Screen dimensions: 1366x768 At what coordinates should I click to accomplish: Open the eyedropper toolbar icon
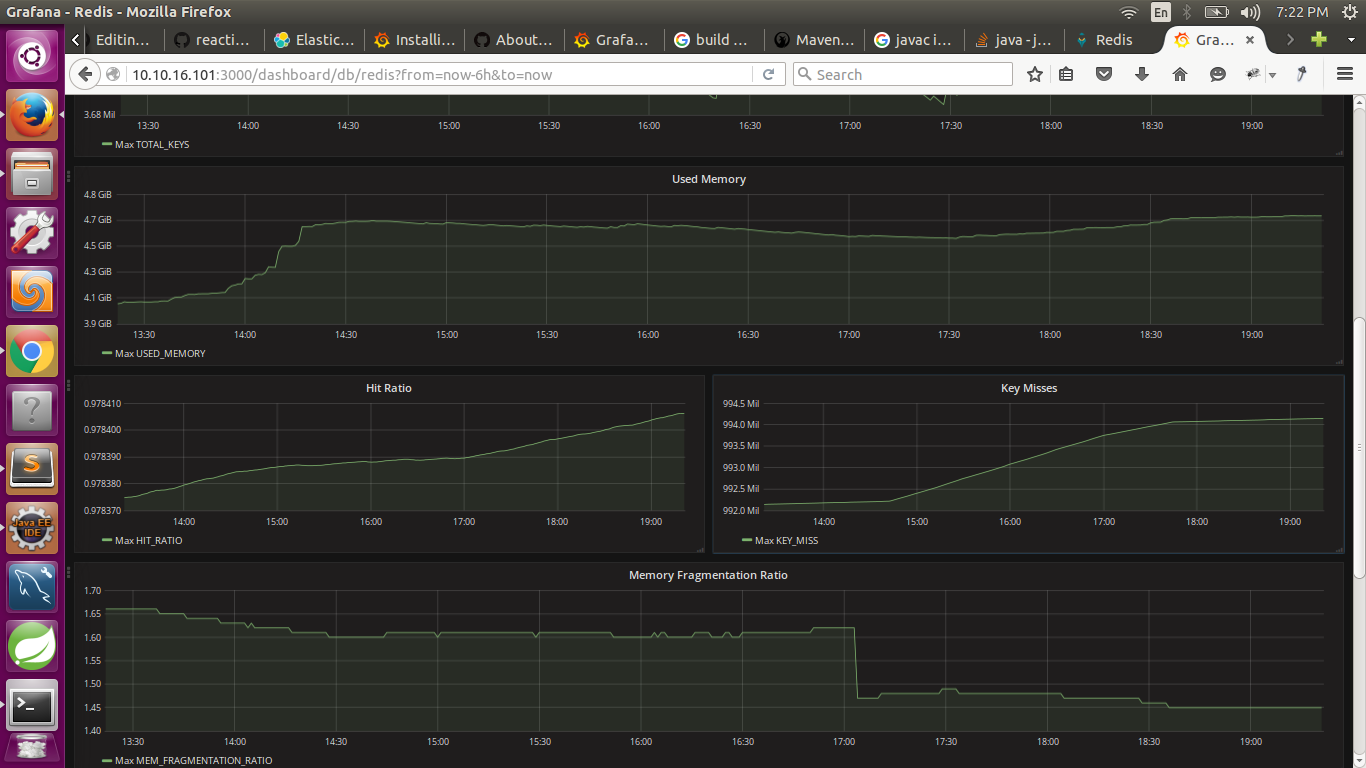click(1302, 74)
